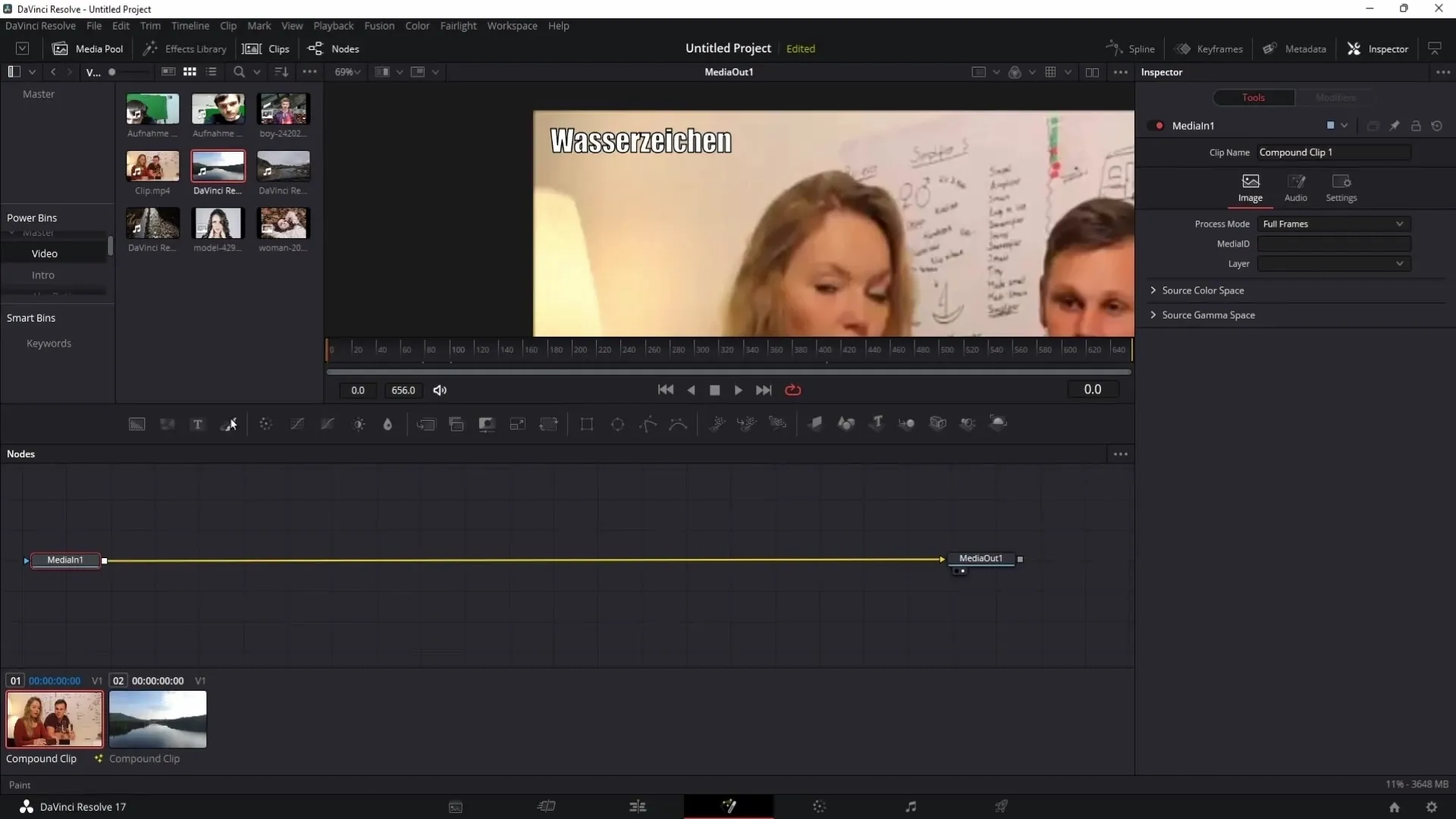Click play button in preview
The height and width of the screenshot is (819, 1456).
[x=739, y=390]
